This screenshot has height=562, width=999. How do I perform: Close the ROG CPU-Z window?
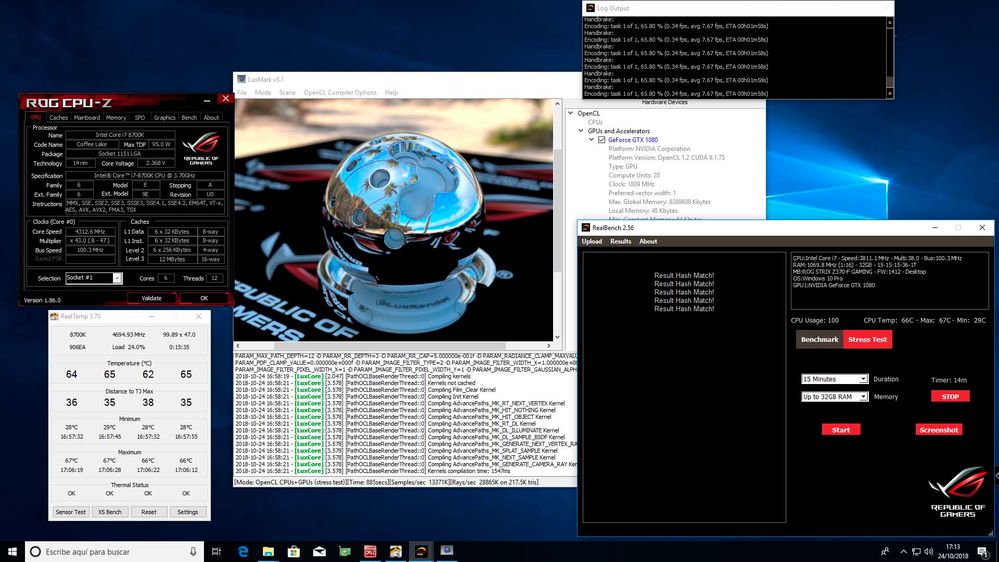click(225, 99)
